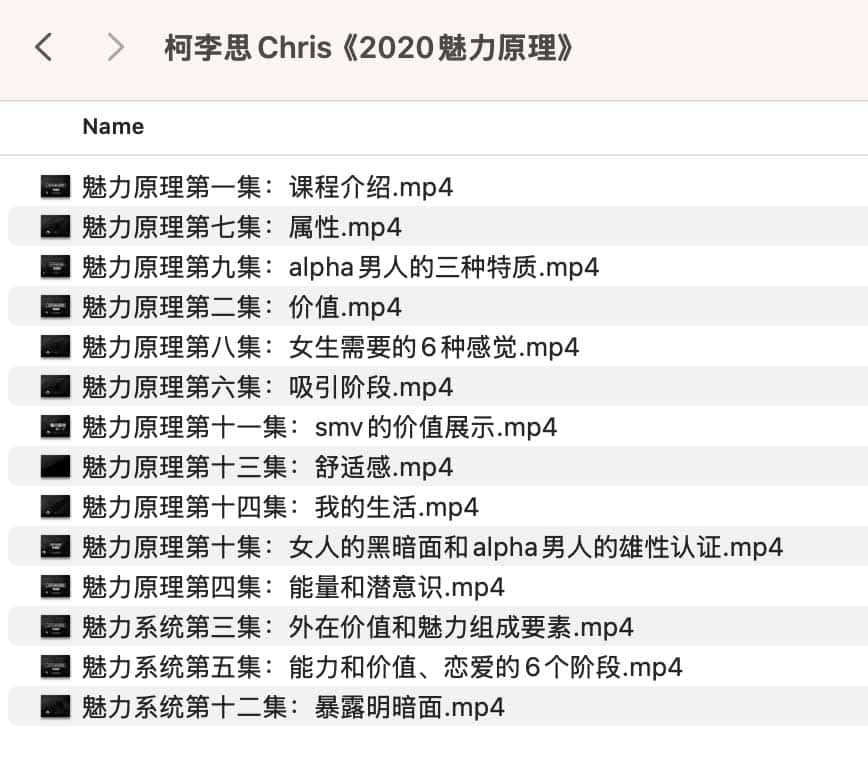Viewport: 868px width, 758px height.
Task: Click the forward navigation arrow
Action: pos(116,47)
